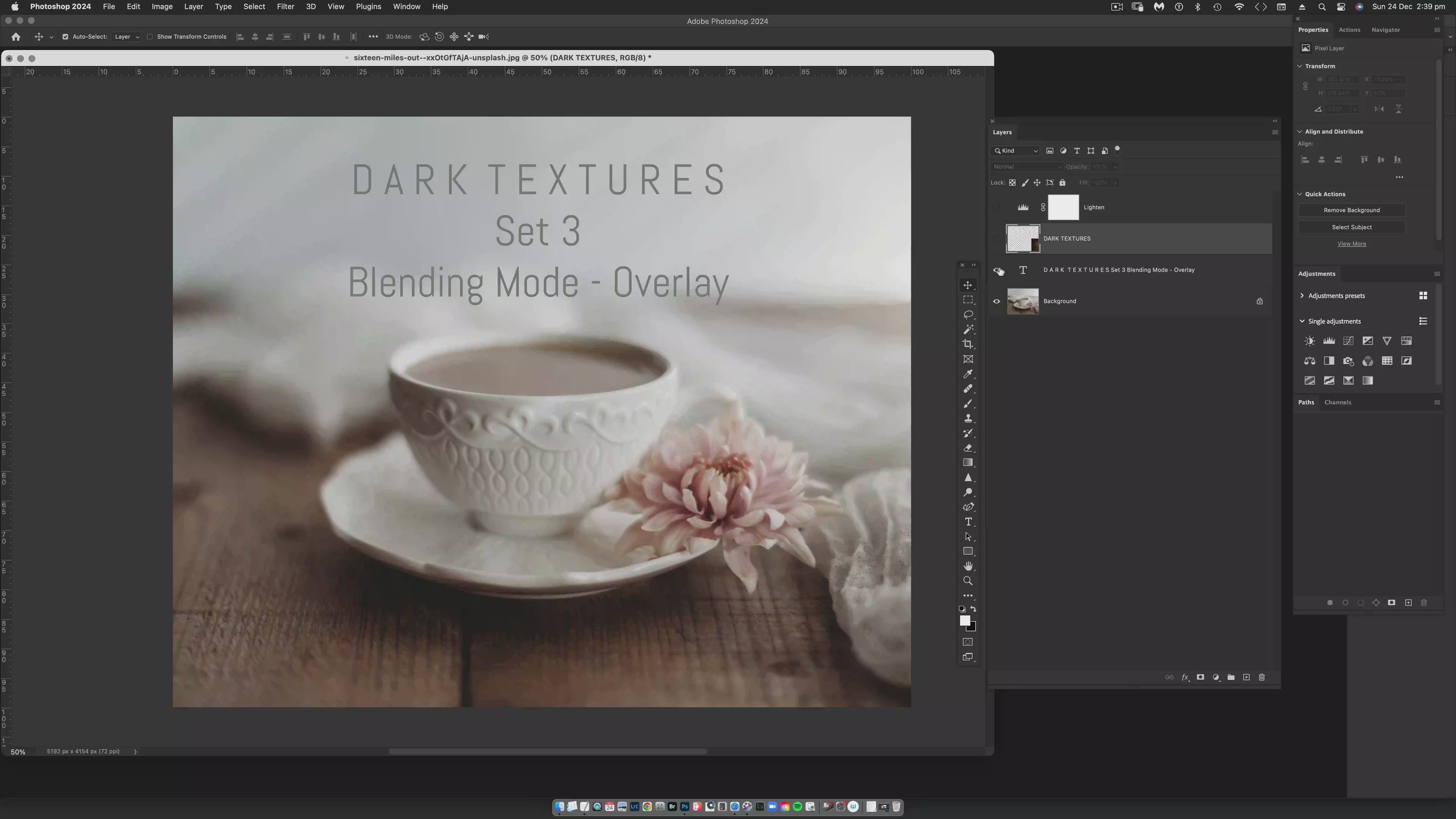
Task: Select the Horizontal Type tool
Action: tap(968, 522)
